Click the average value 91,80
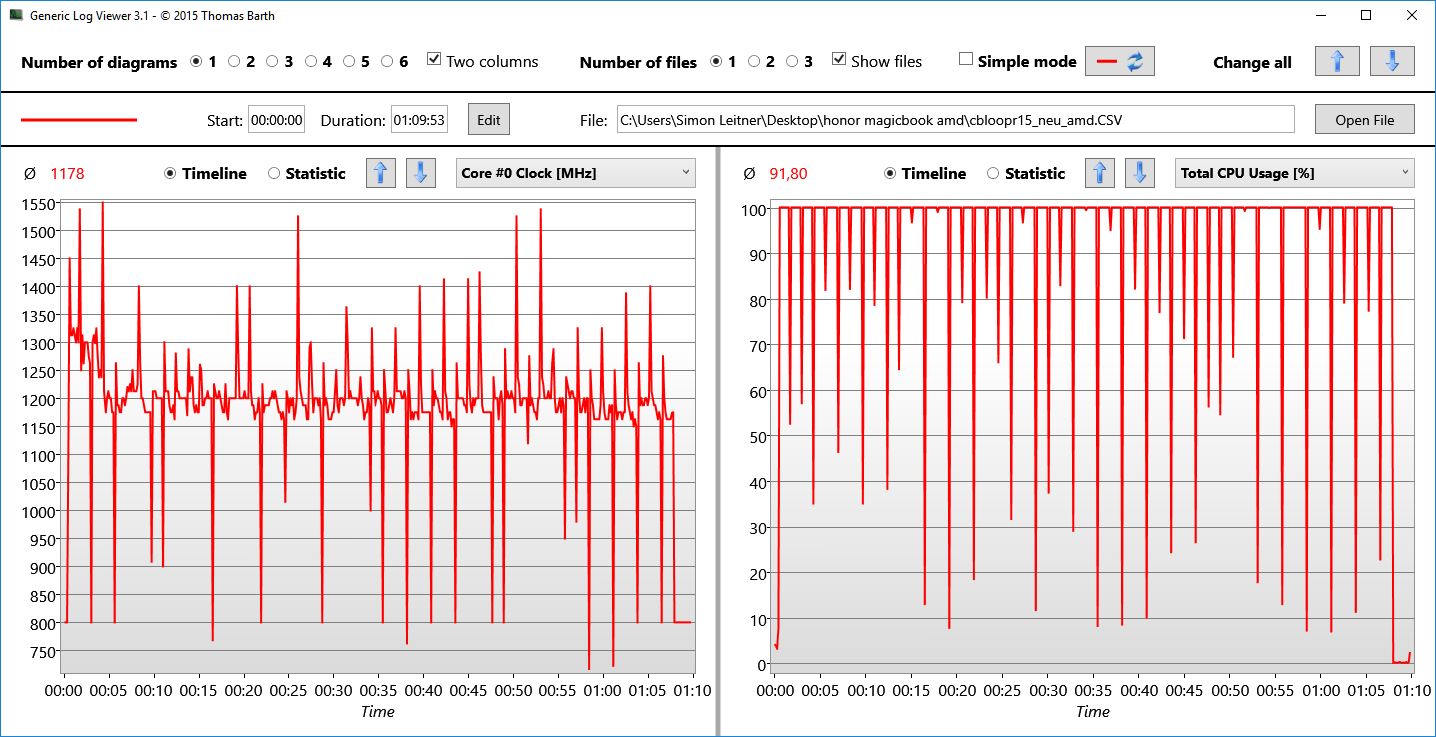The height and width of the screenshot is (737, 1436). coord(788,173)
